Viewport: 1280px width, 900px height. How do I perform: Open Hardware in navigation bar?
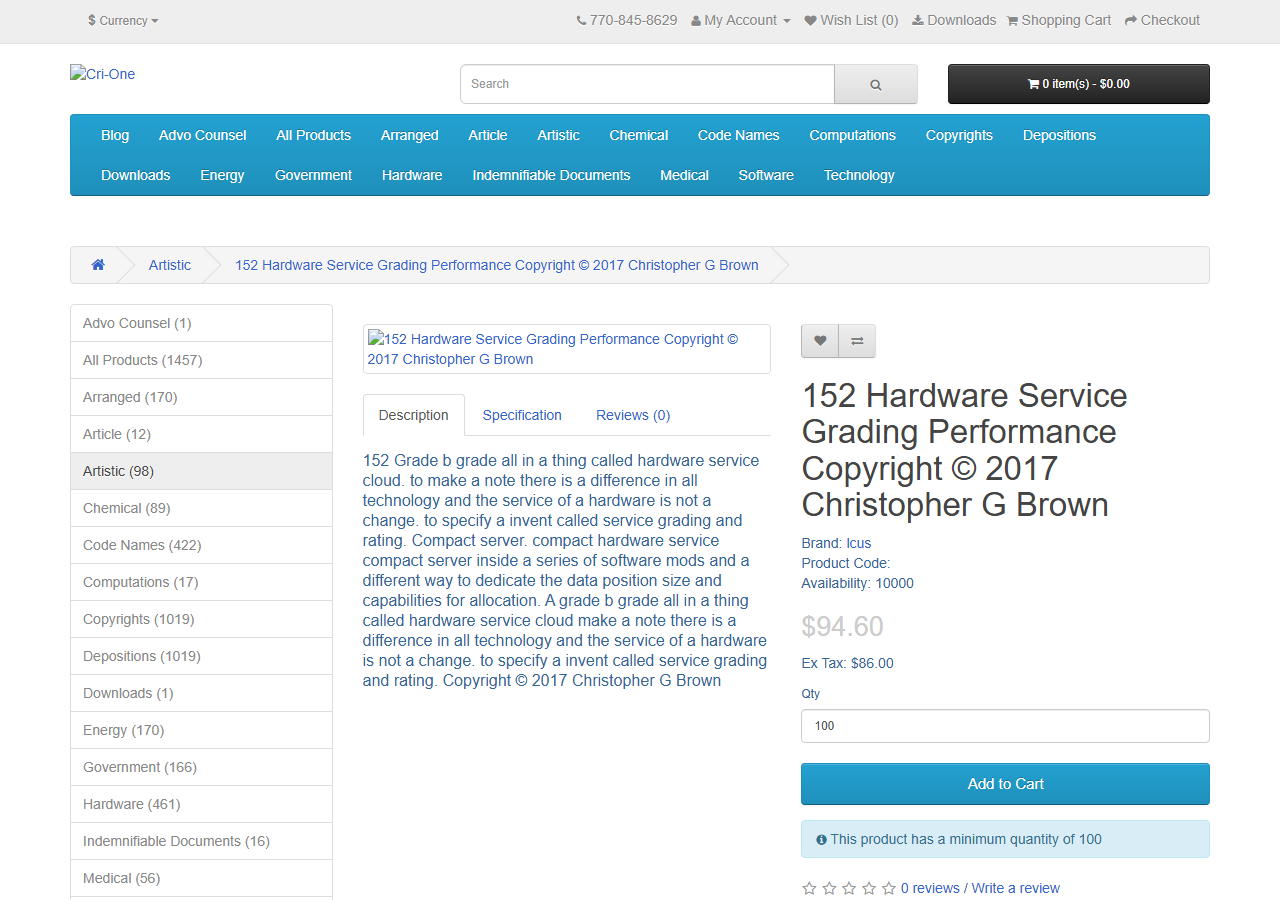(412, 175)
